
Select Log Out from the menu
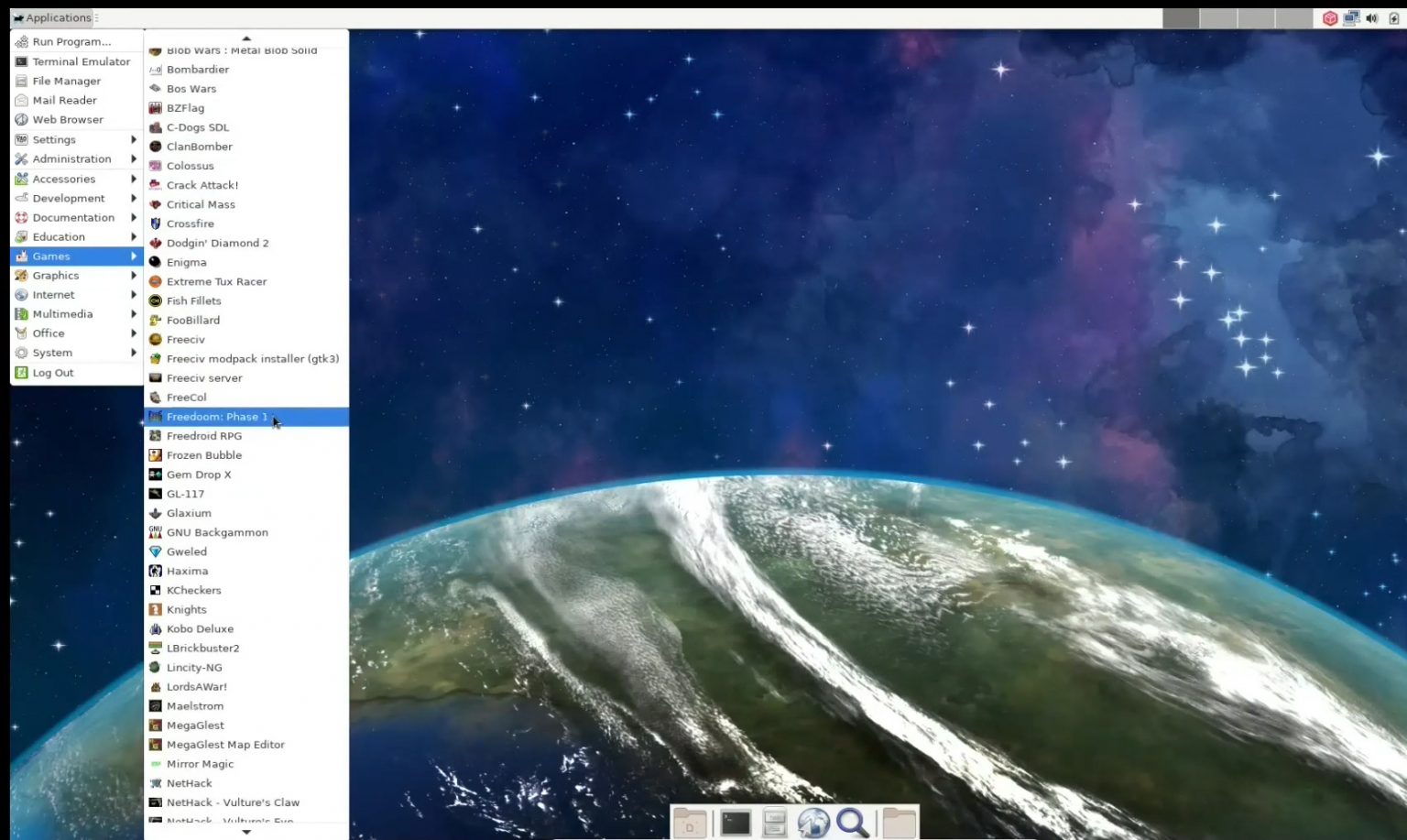(x=53, y=373)
